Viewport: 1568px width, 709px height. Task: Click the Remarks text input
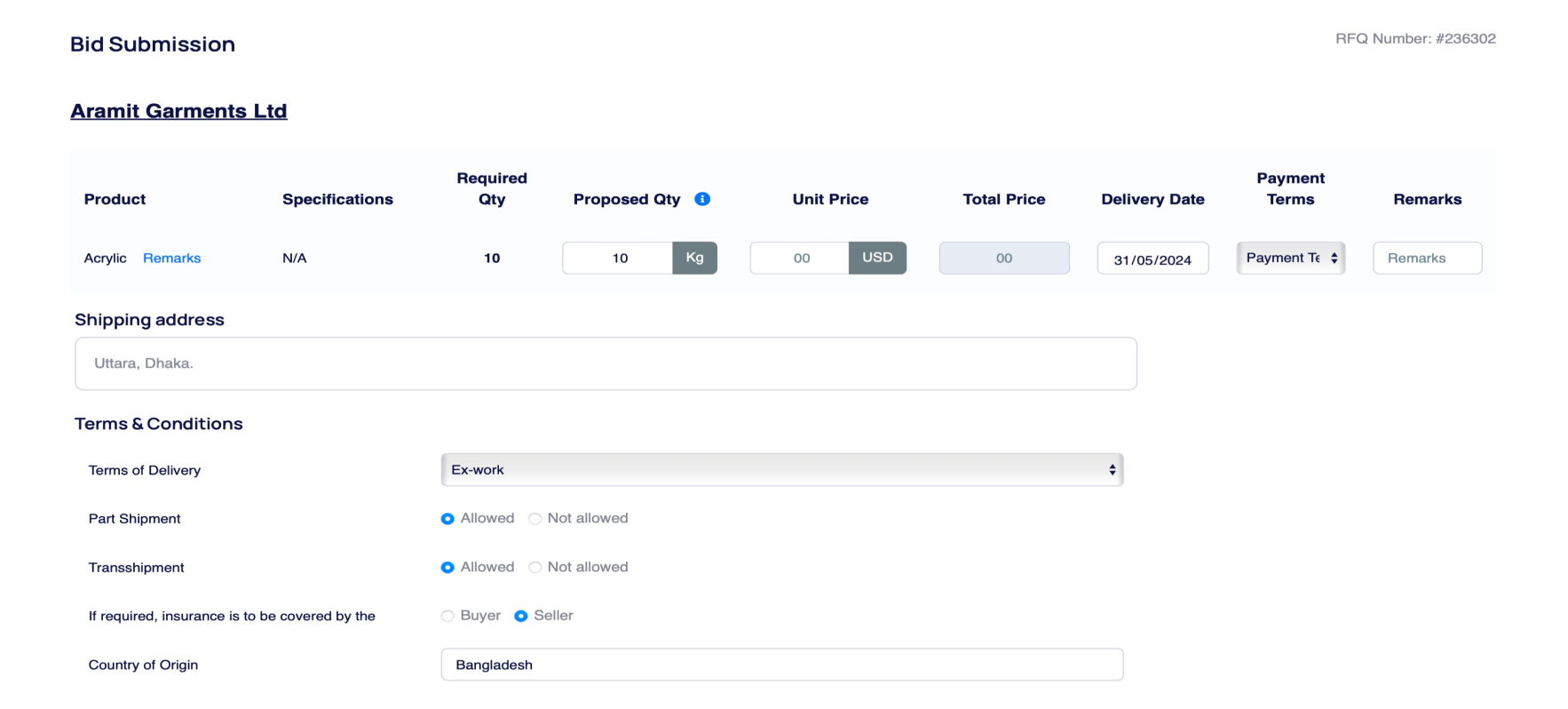click(1427, 258)
